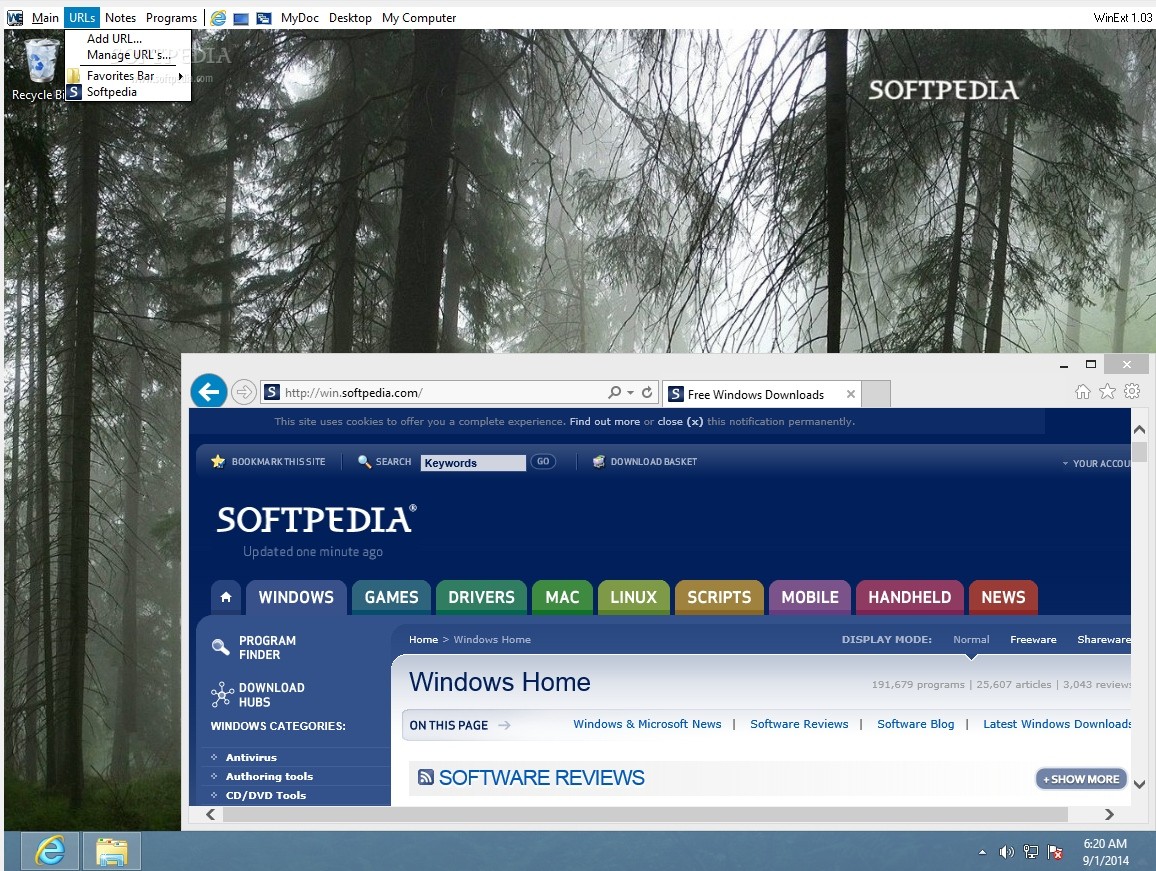Click the Find out more cookie link
The width and height of the screenshot is (1156, 871).
click(x=605, y=422)
